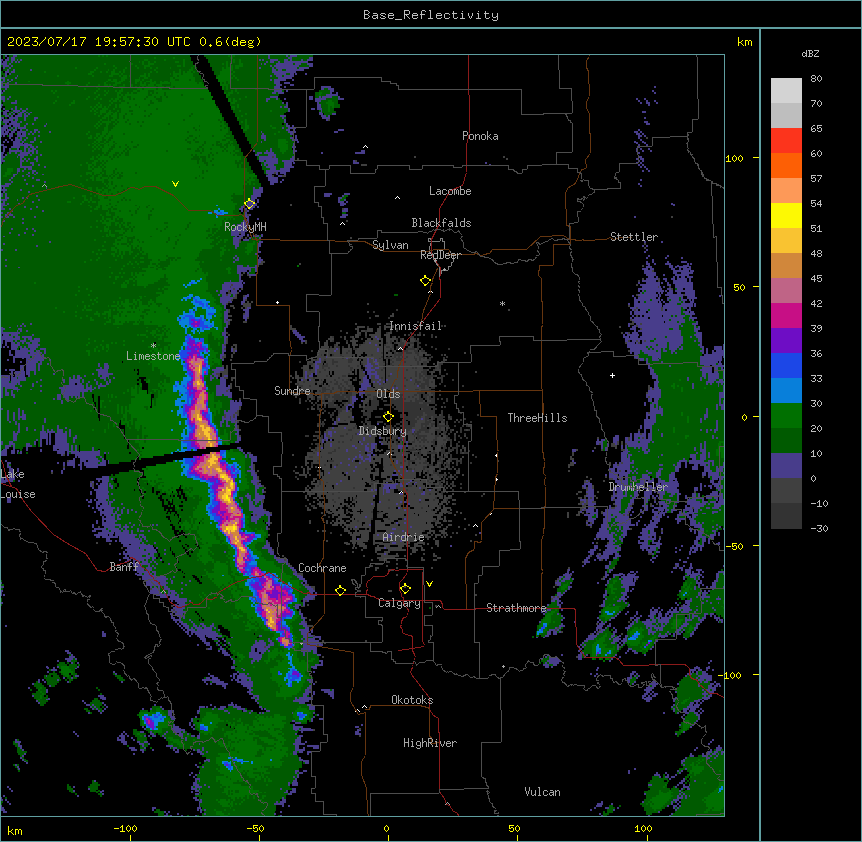The image size is (862, 842).
Task: Click the ThreeHills town label
Action: [538, 418]
